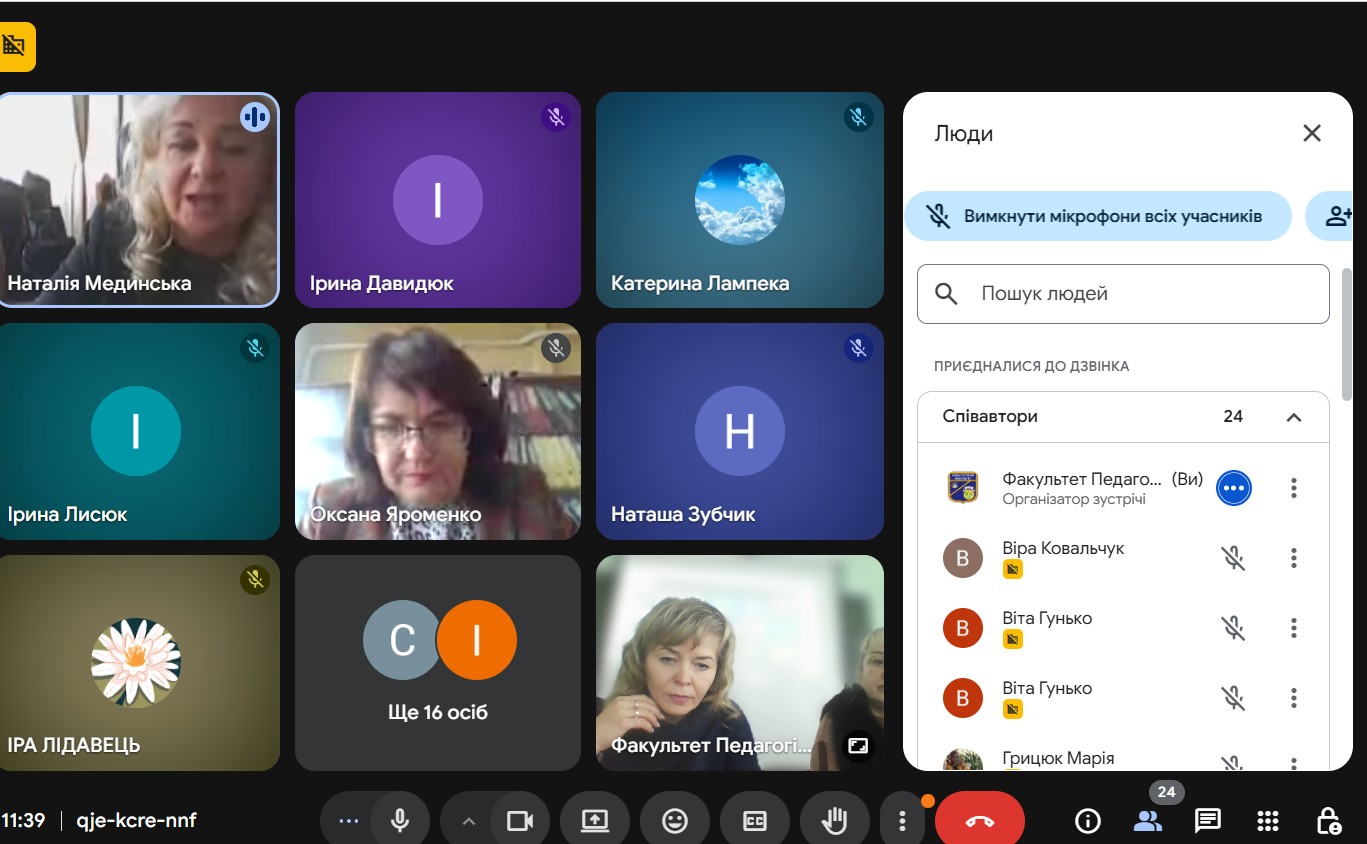The height and width of the screenshot is (844, 1367).
Task: Click the red leave call button
Action: coord(979,821)
